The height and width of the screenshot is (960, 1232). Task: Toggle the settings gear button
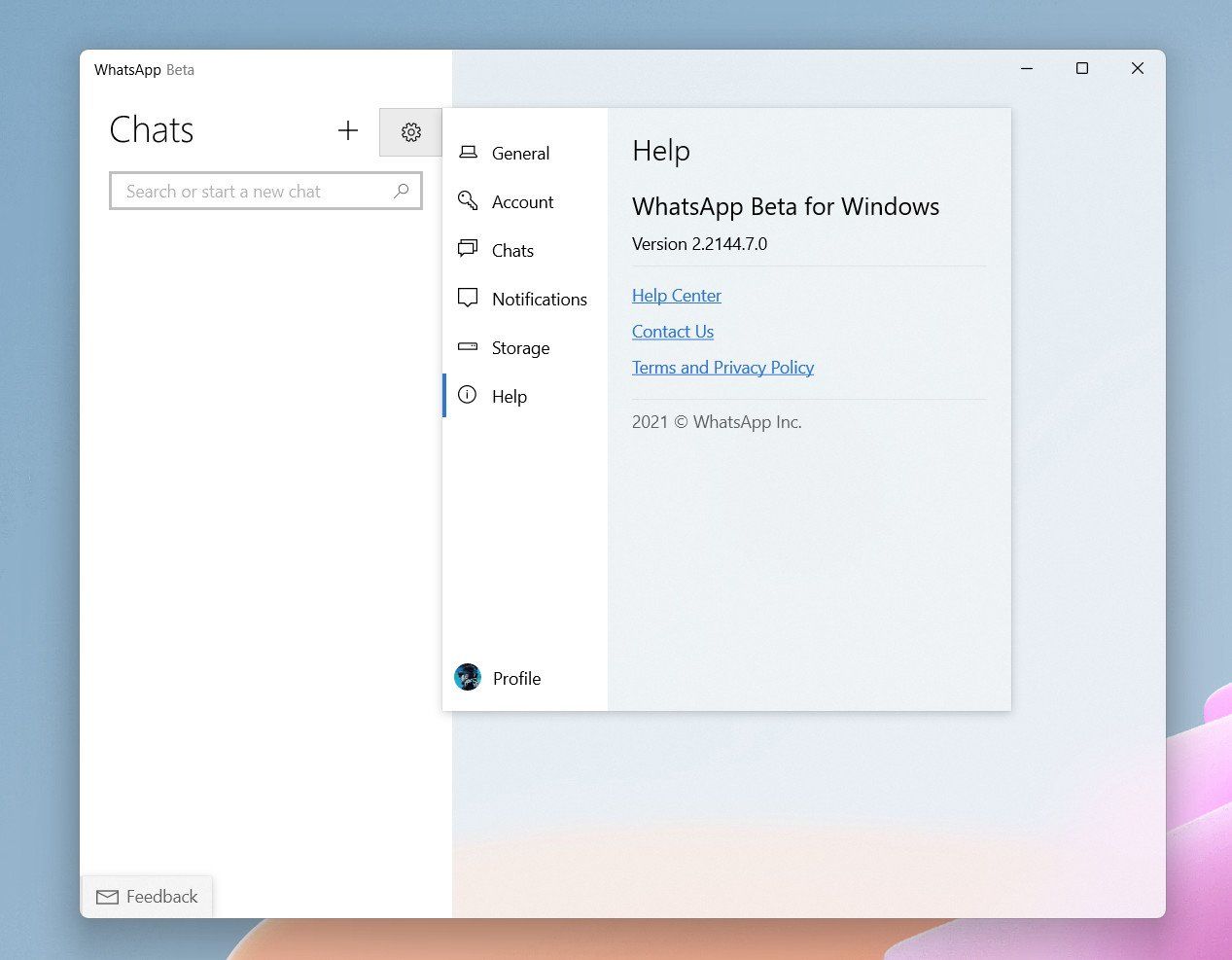coord(410,131)
